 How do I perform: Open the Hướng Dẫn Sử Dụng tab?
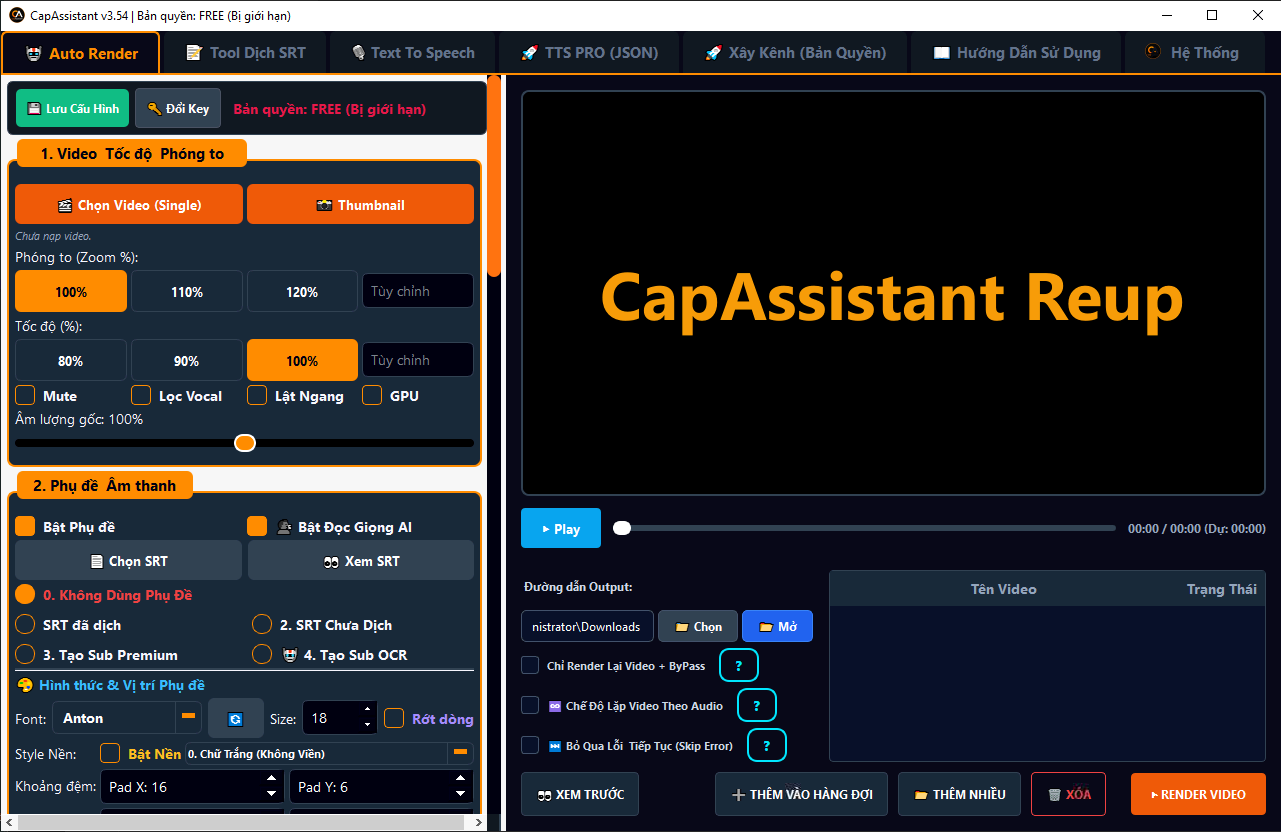[x=1016, y=53]
